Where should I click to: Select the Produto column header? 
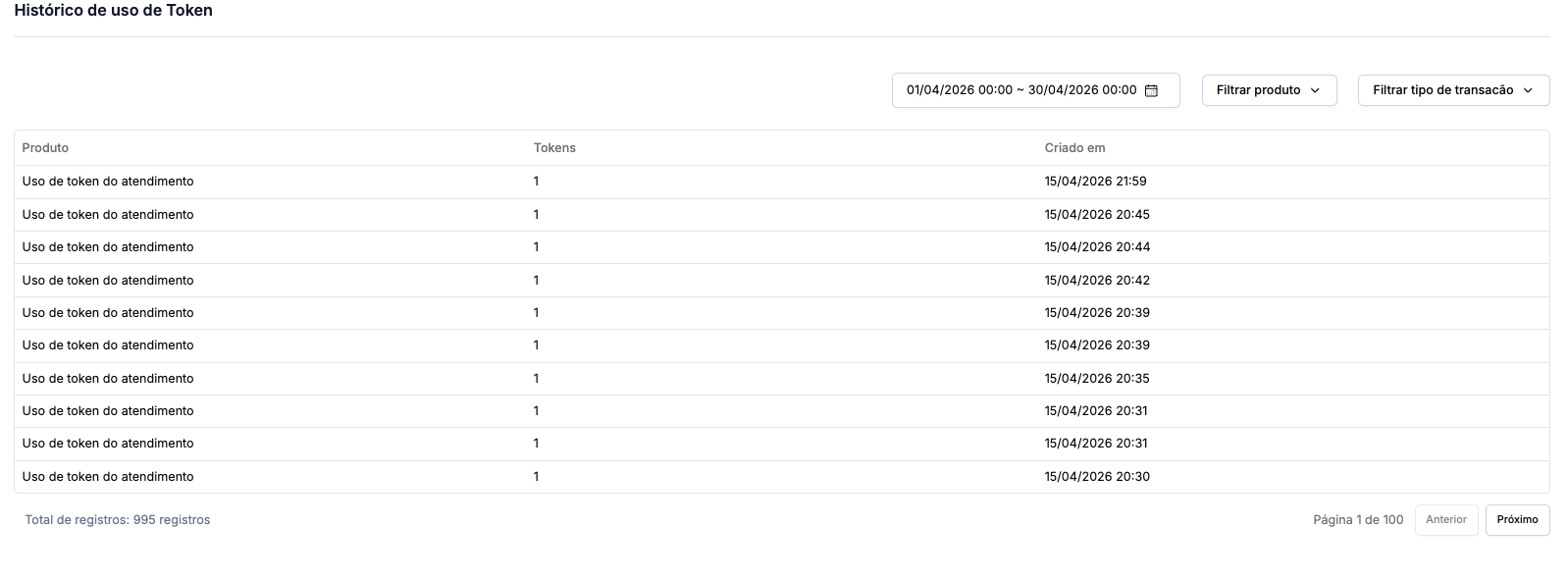45,148
